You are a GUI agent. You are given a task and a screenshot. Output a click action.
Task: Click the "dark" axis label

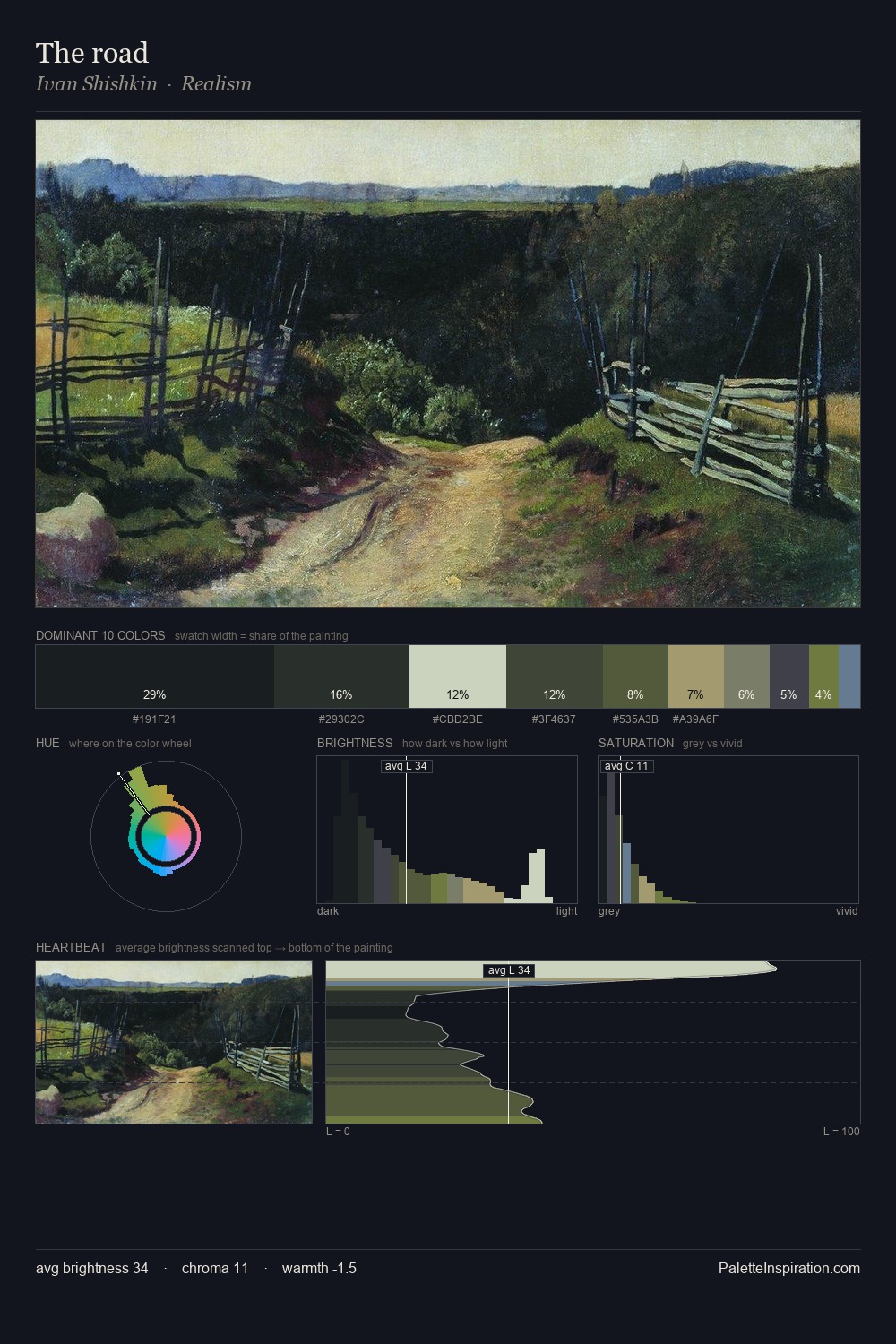pos(328,911)
